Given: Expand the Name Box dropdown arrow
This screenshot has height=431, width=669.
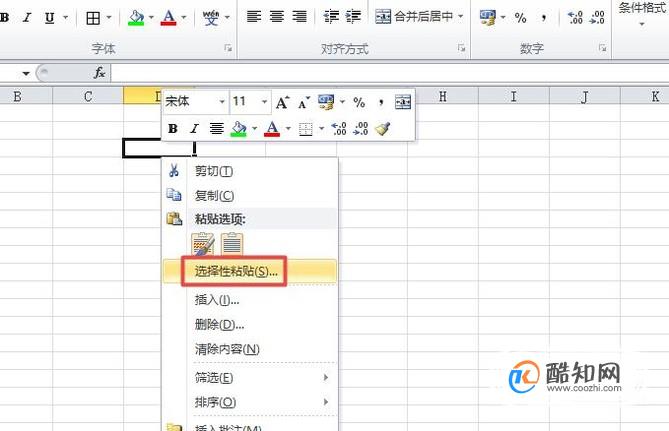Looking at the screenshot, I should tap(26, 73).
